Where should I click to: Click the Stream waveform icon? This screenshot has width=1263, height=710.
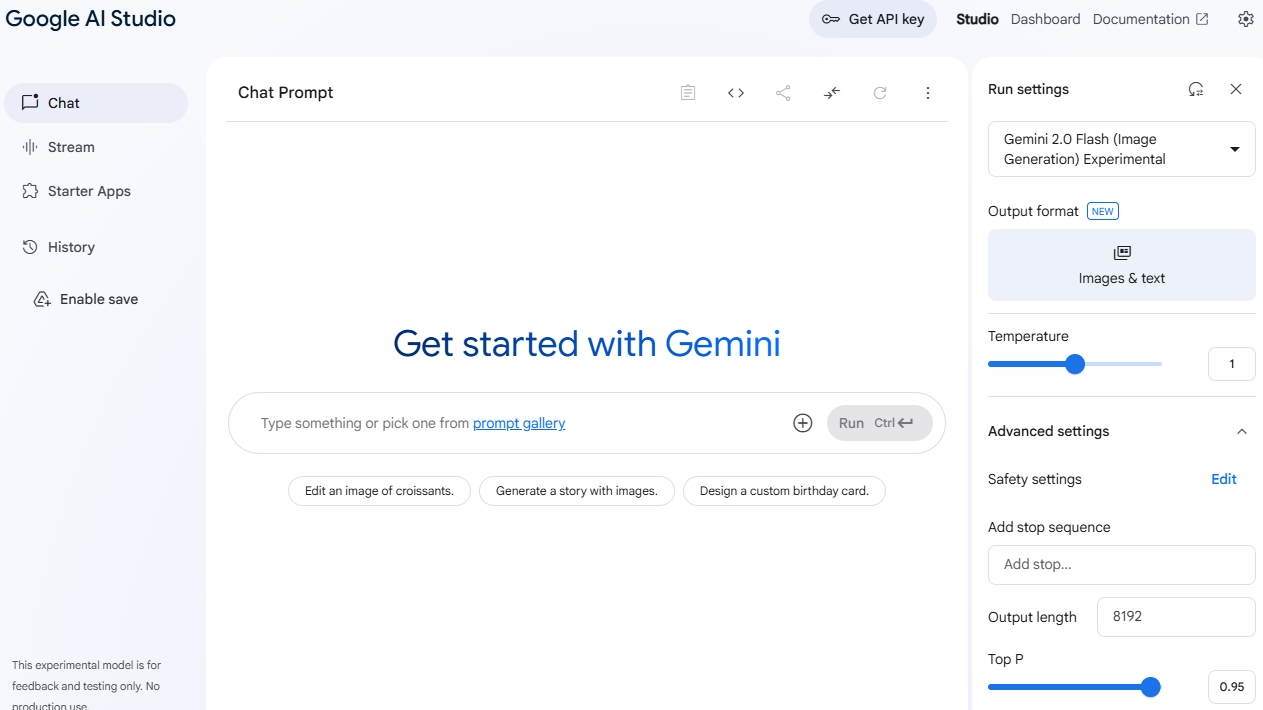(30, 147)
